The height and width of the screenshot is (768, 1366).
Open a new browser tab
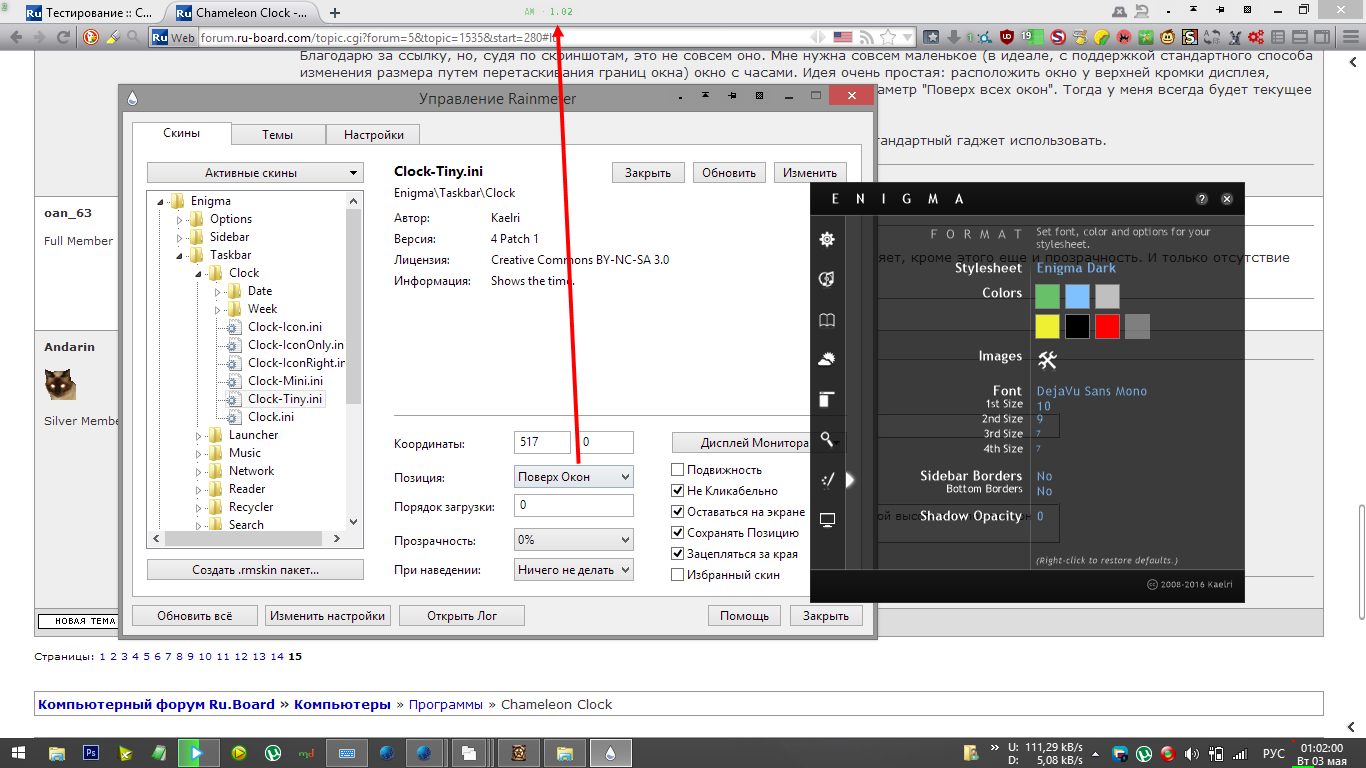335,13
